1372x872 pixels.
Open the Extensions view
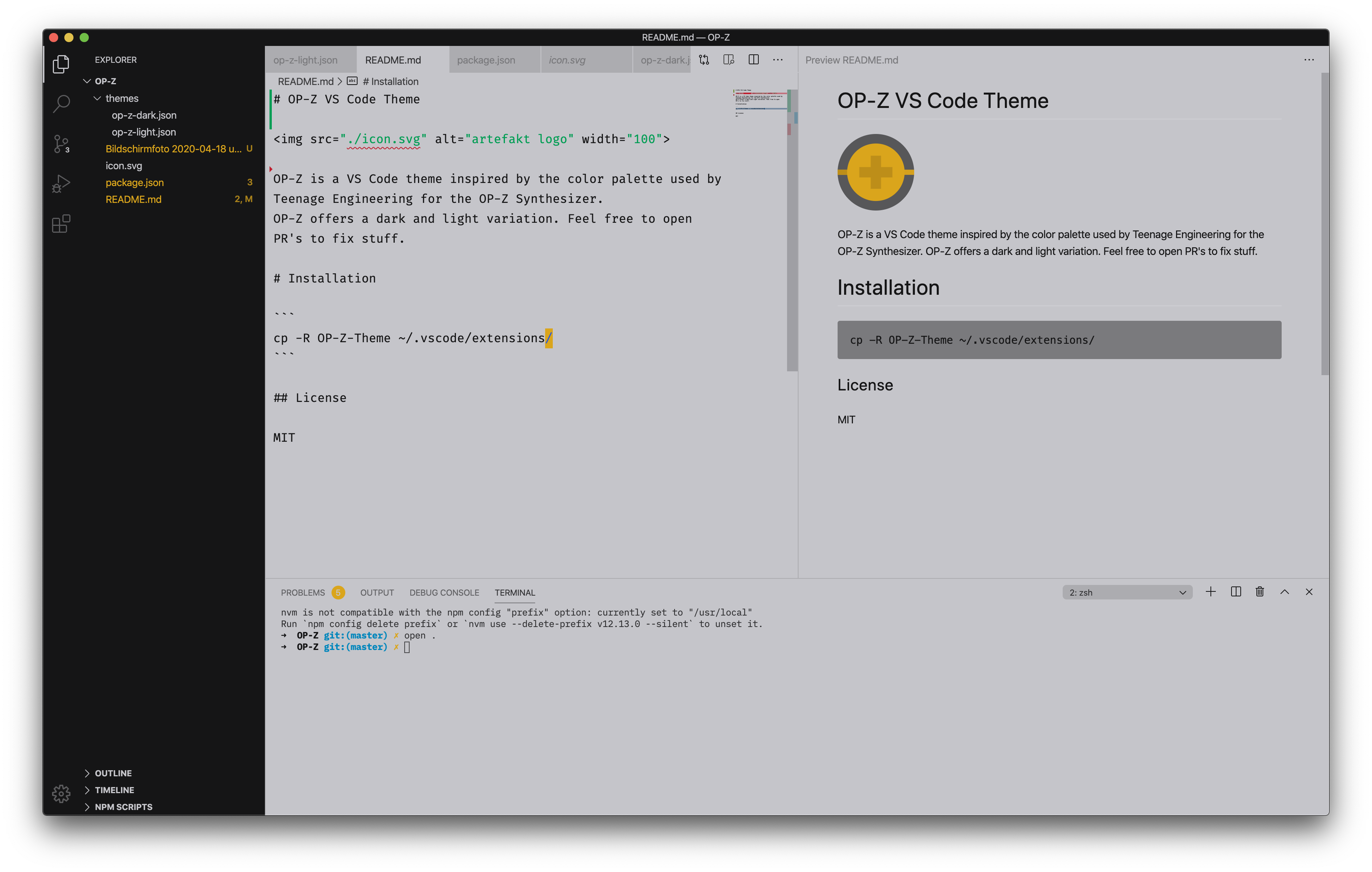pyautogui.click(x=61, y=224)
